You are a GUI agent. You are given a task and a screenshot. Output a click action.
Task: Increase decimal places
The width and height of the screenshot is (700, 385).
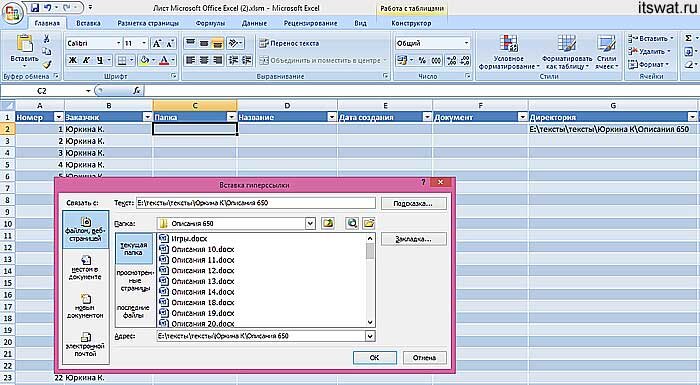point(451,60)
